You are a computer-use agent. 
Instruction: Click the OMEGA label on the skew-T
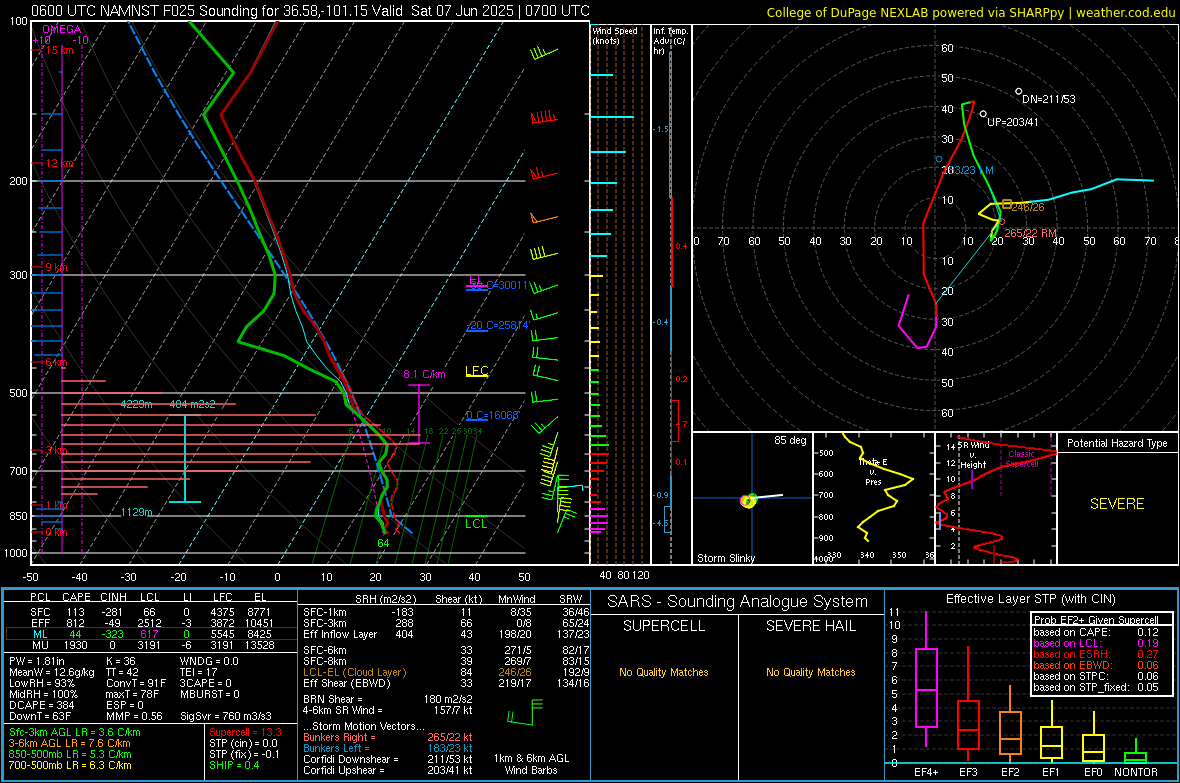coord(62,29)
